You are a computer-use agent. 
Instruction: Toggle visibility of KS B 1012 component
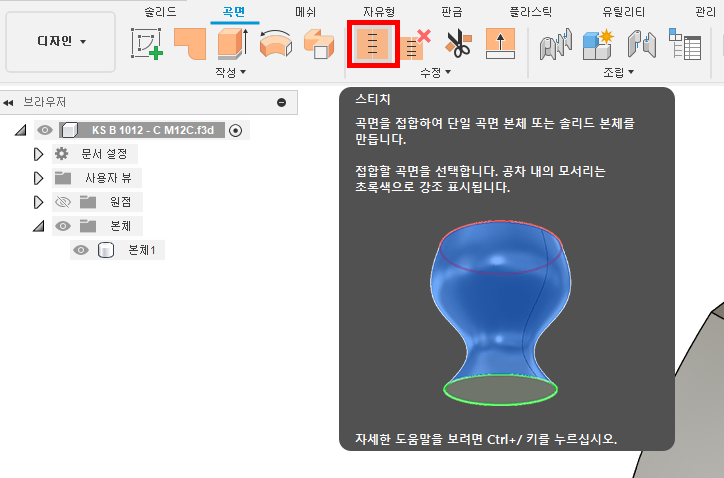click(45, 131)
